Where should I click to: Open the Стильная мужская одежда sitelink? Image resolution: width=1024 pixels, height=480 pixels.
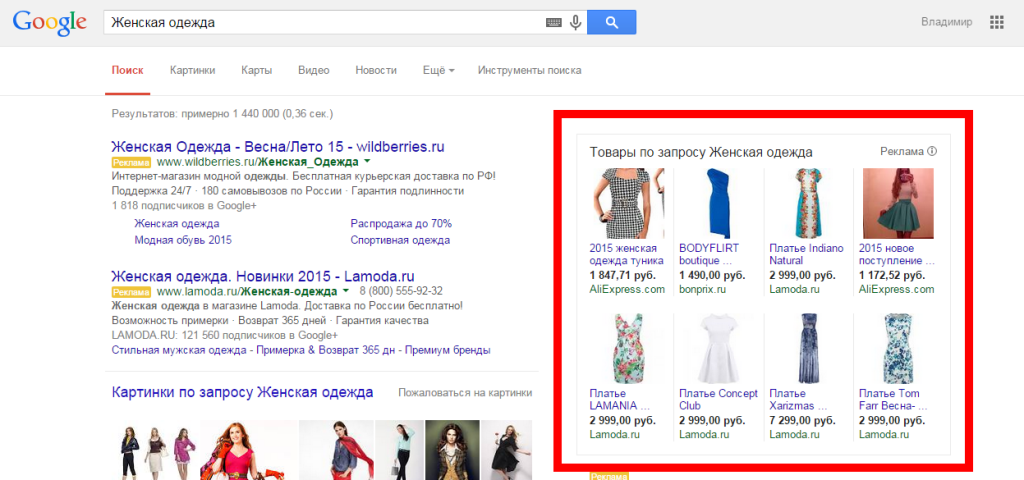pos(180,350)
